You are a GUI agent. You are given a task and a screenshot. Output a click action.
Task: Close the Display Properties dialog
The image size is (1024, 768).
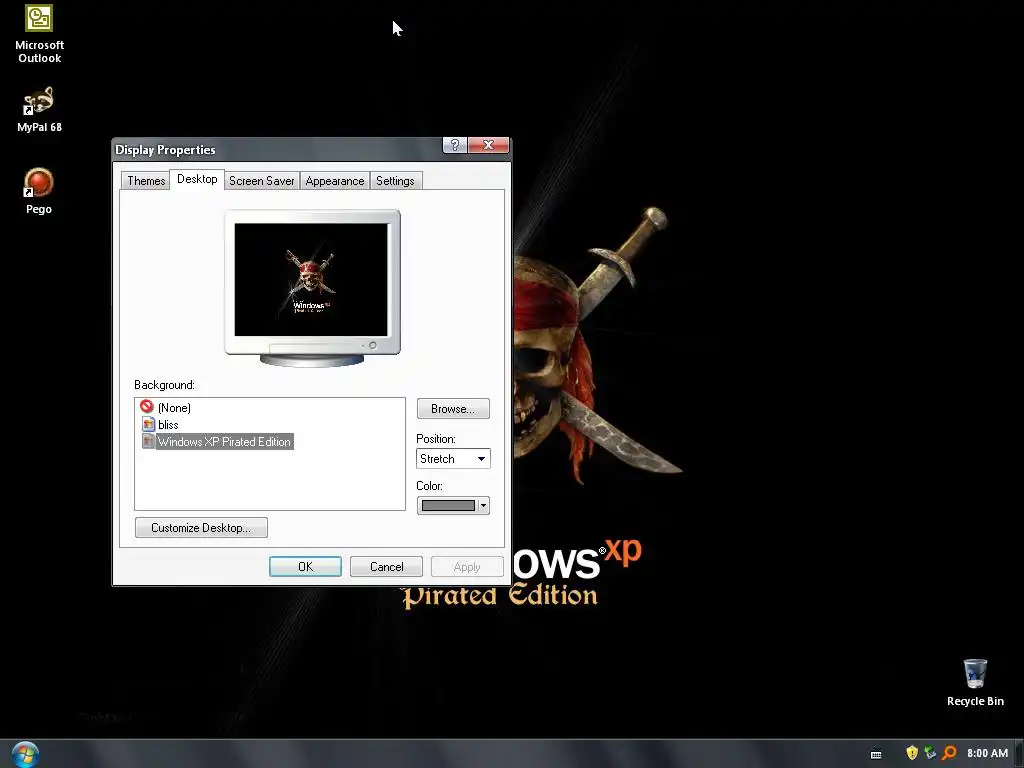pyautogui.click(x=488, y=145)
